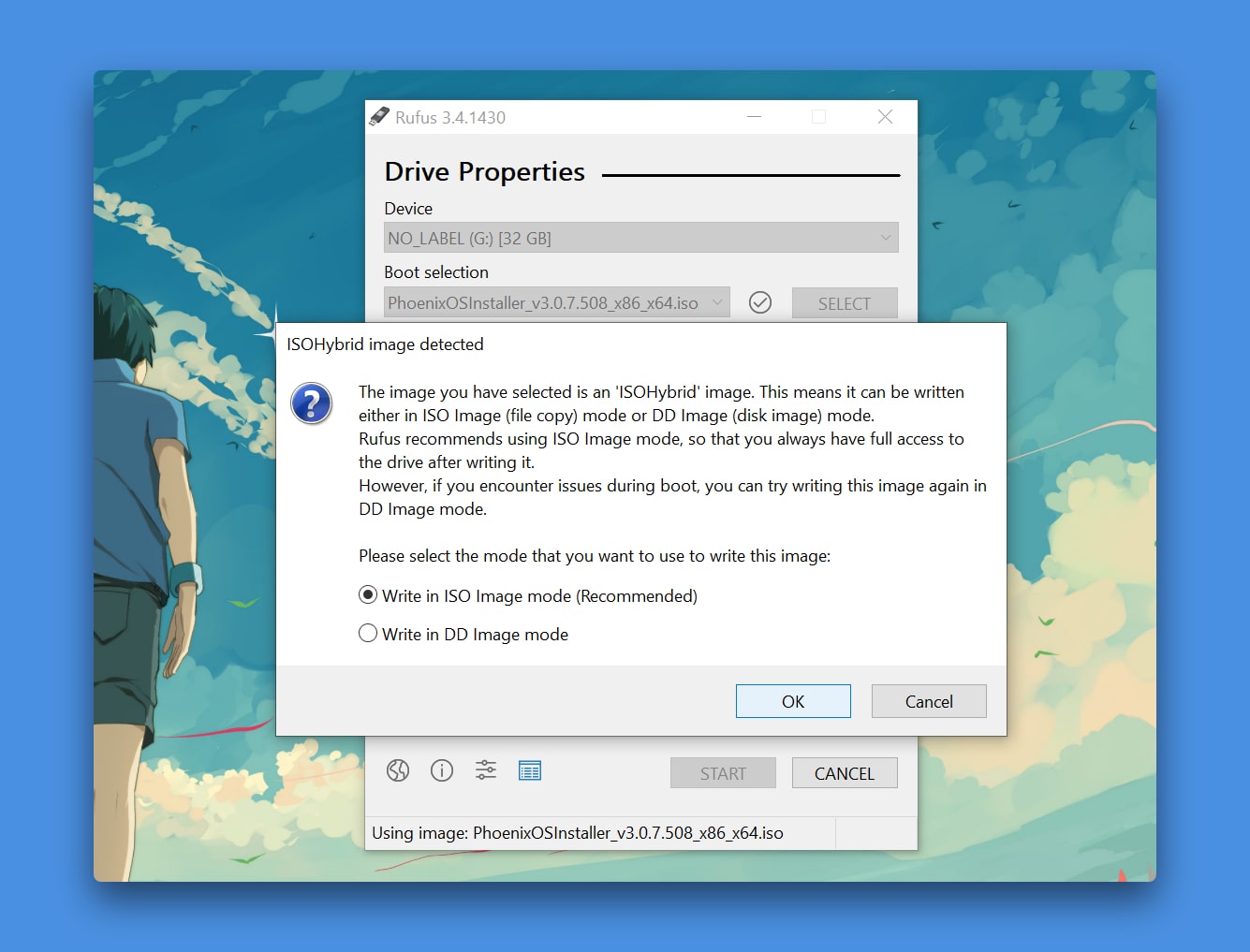Click the blue question mark dialog icon
The image size is (1250, 952).
coord(312,403)
